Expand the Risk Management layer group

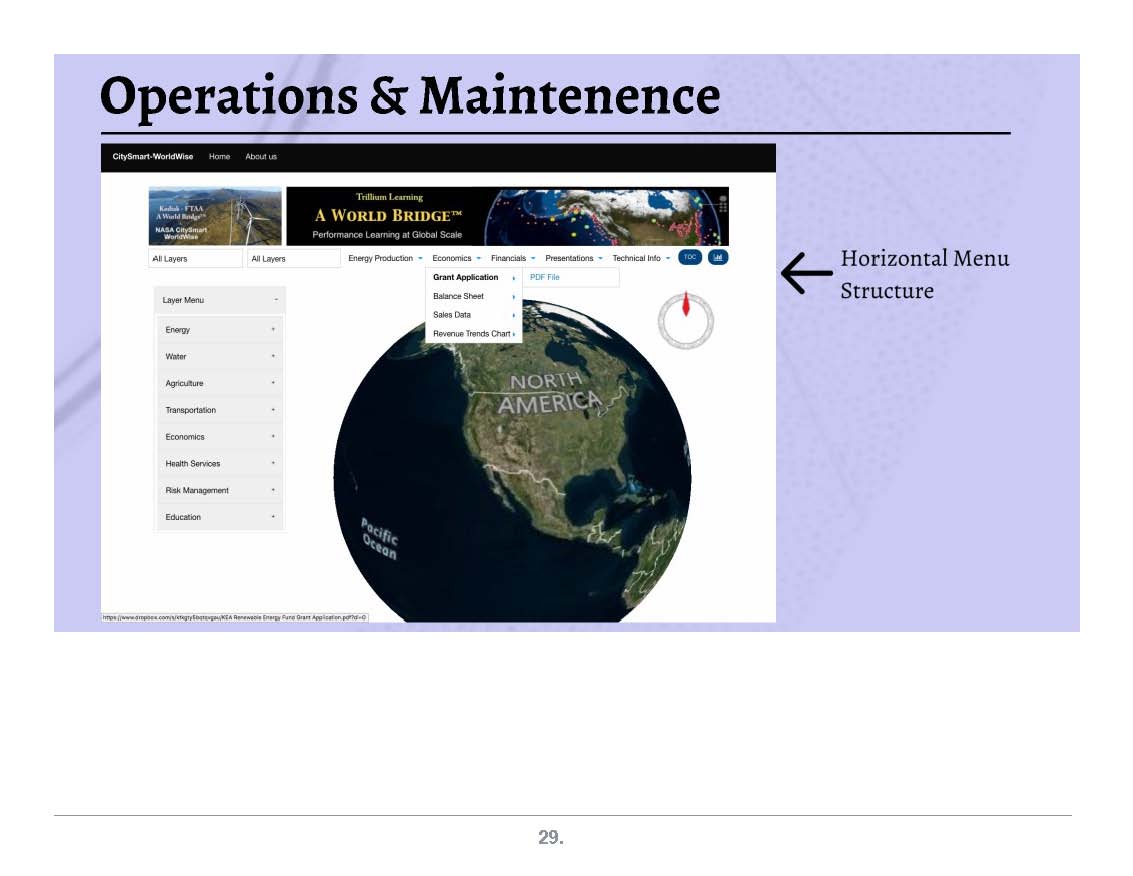220,491
